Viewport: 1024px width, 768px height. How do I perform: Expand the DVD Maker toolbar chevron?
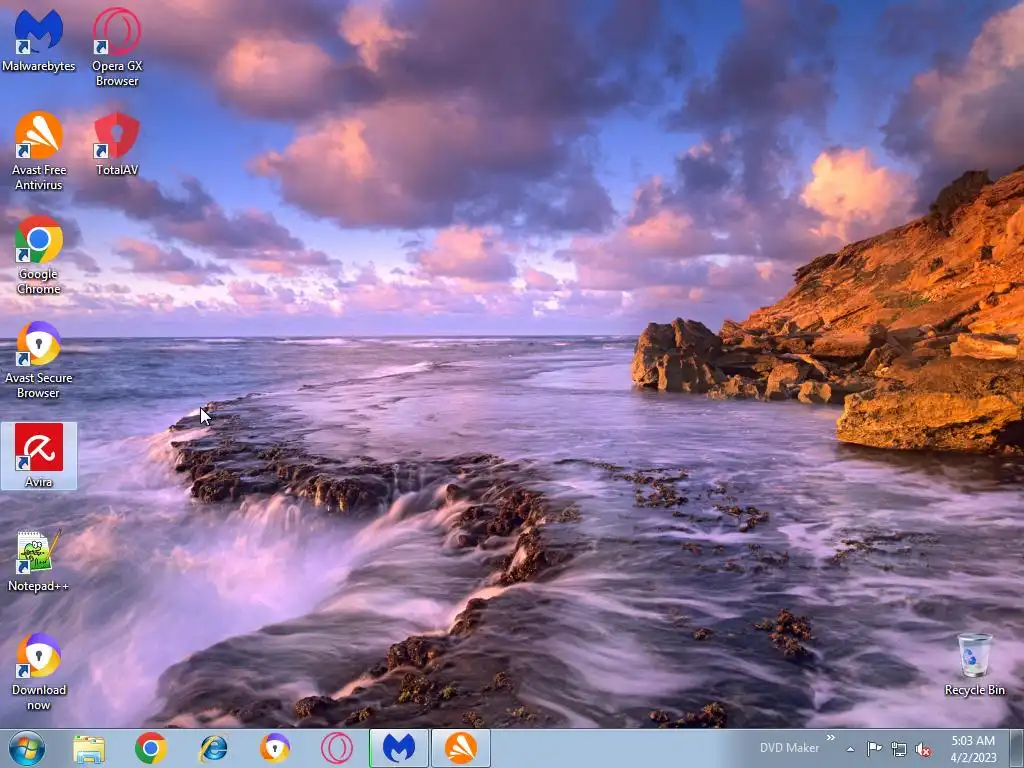pos(831,738)
